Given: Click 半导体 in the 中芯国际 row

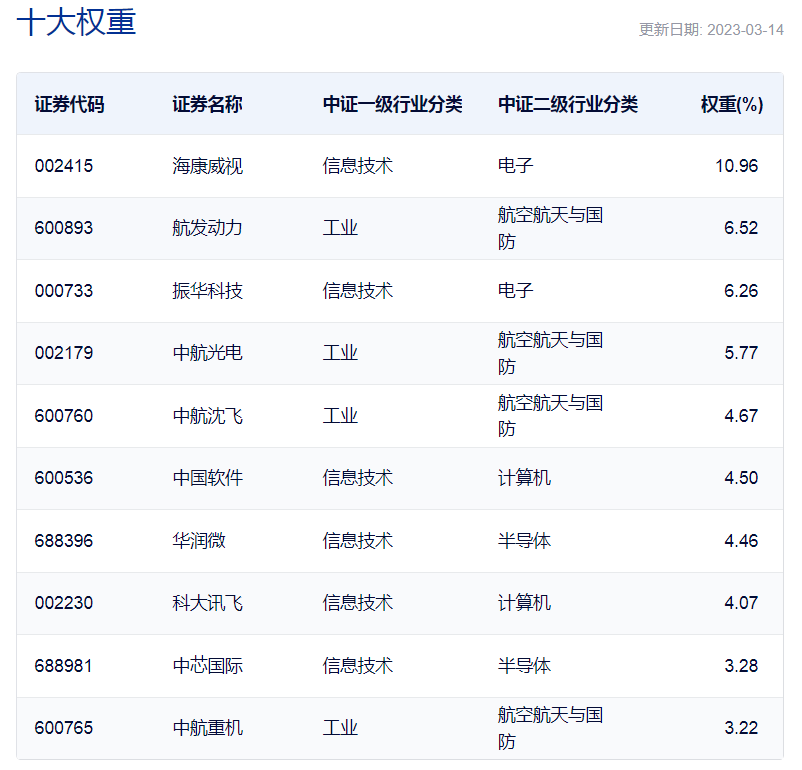Looking at the screenshot, I should [524, 665].
